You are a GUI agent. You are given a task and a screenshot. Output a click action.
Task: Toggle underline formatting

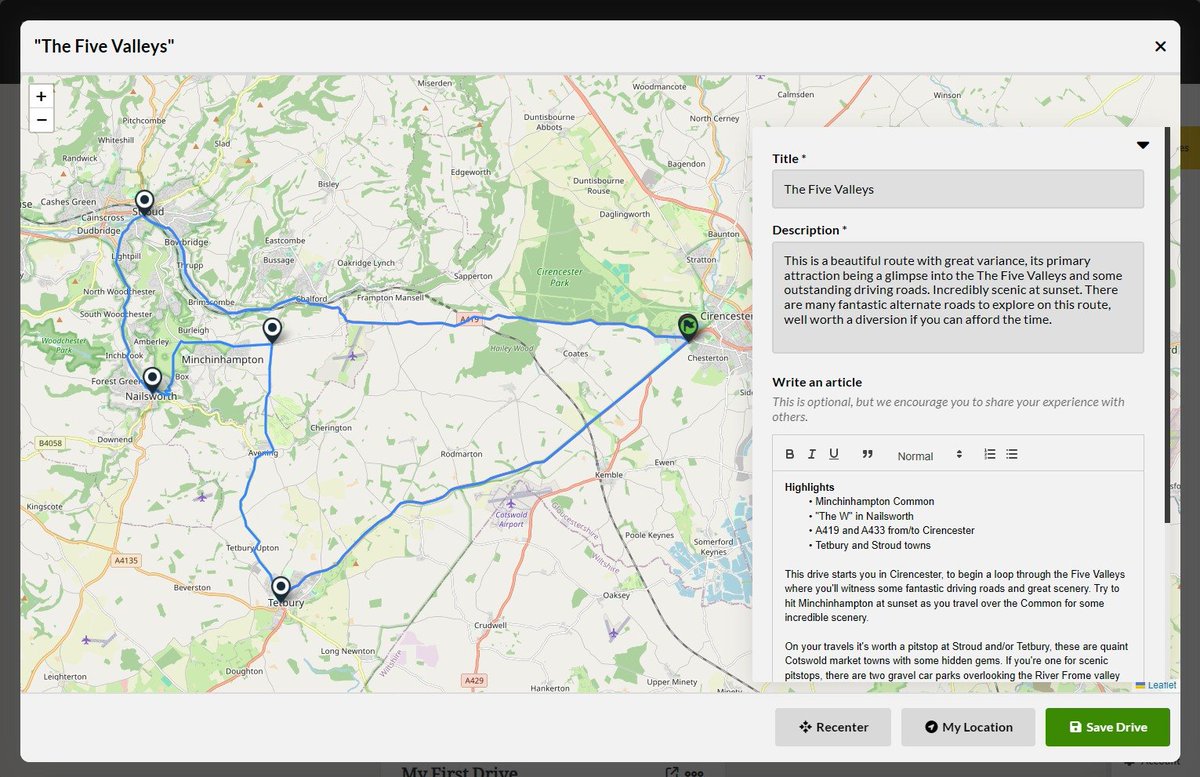(834, 454)
